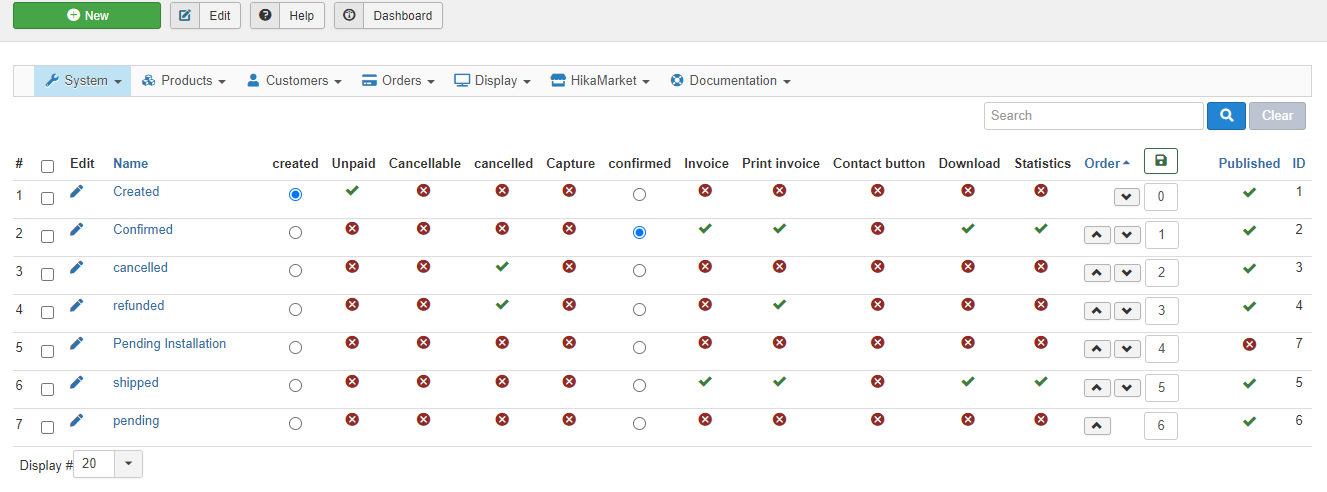The image size is (1327, 492).
Task: Check the select-all checkbox in the header
Action: click(47, 166)
